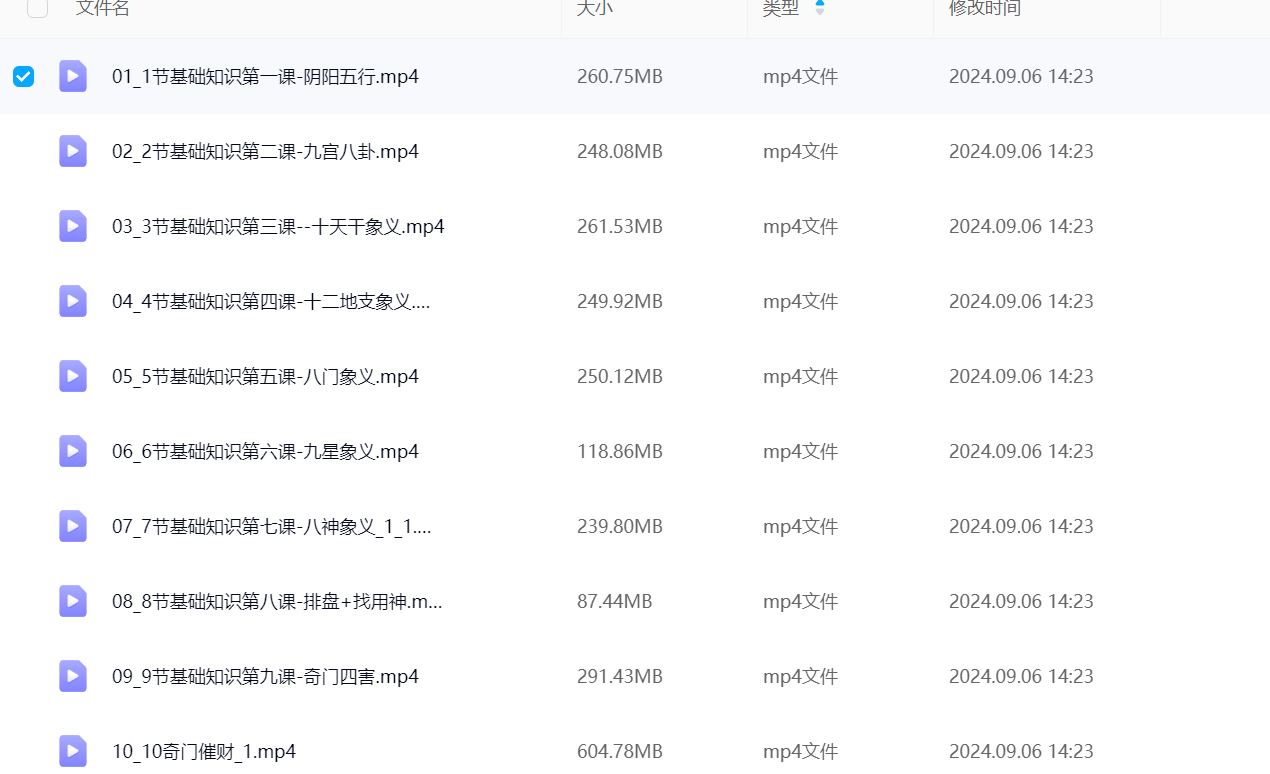
Task: Click the video icon for 阴阳五行.mp4
Action: (x=73, y=76)
